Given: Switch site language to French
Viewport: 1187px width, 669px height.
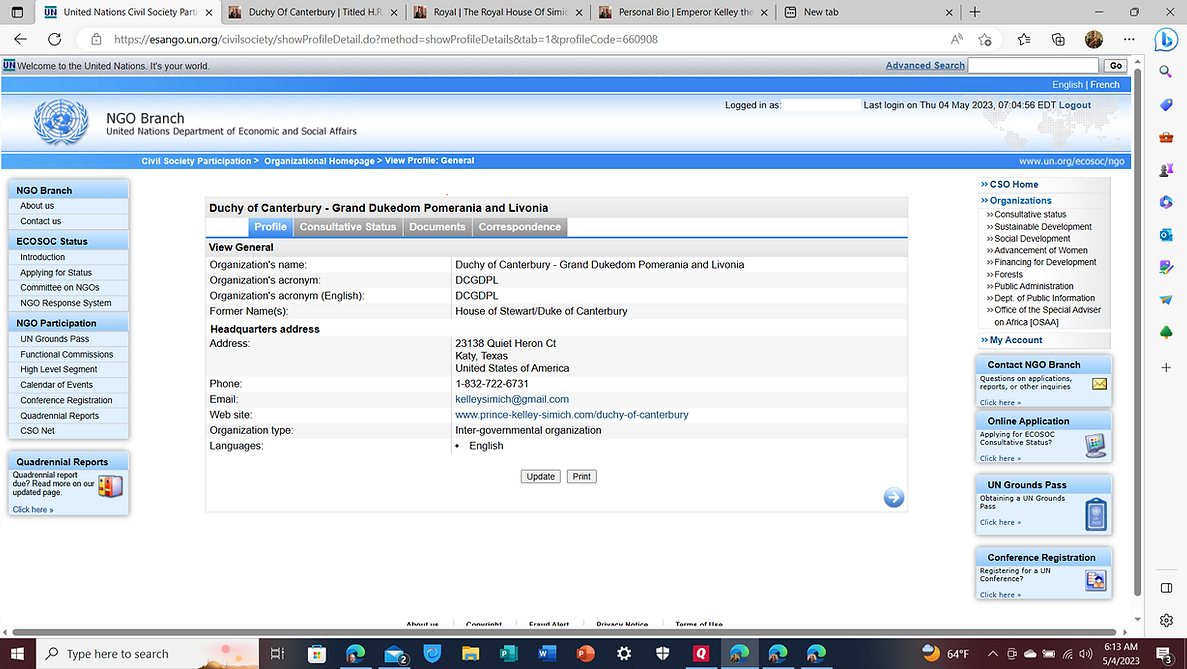Looking at the screenshot, I should [1104, 85].
